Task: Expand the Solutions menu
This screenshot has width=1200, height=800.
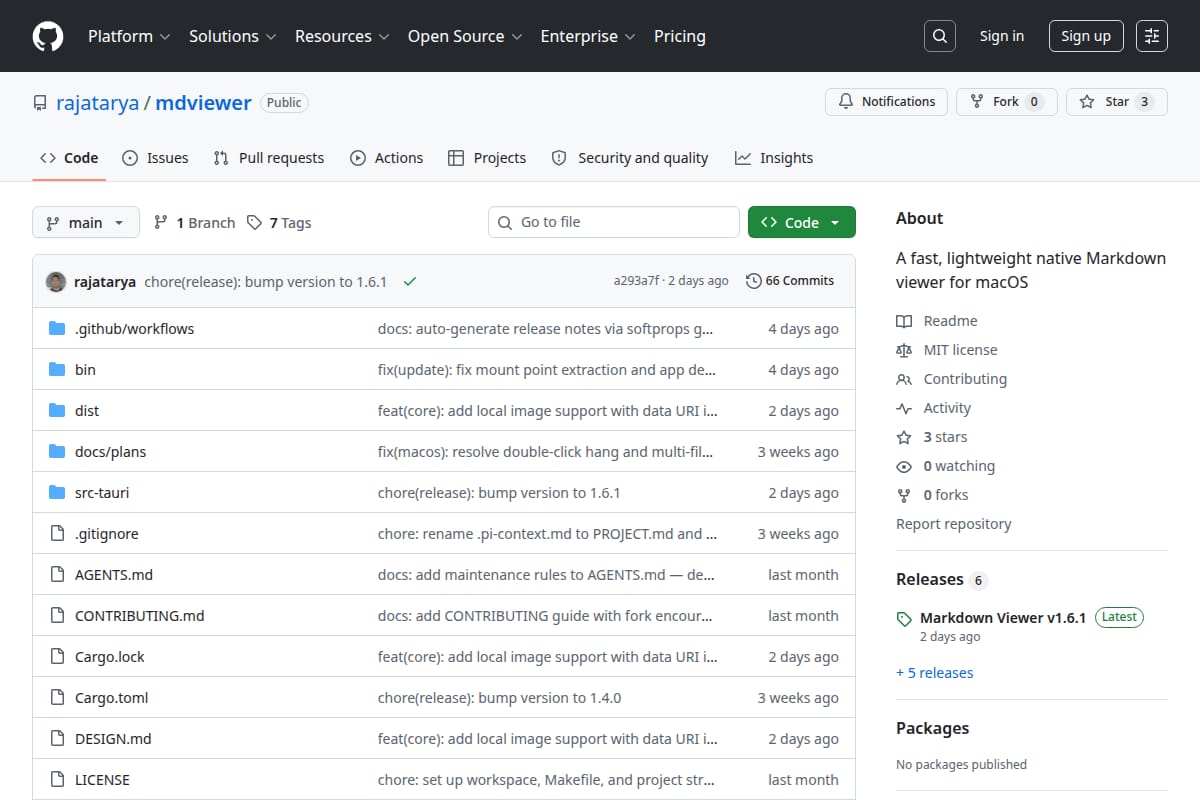Action: (231, 36)
